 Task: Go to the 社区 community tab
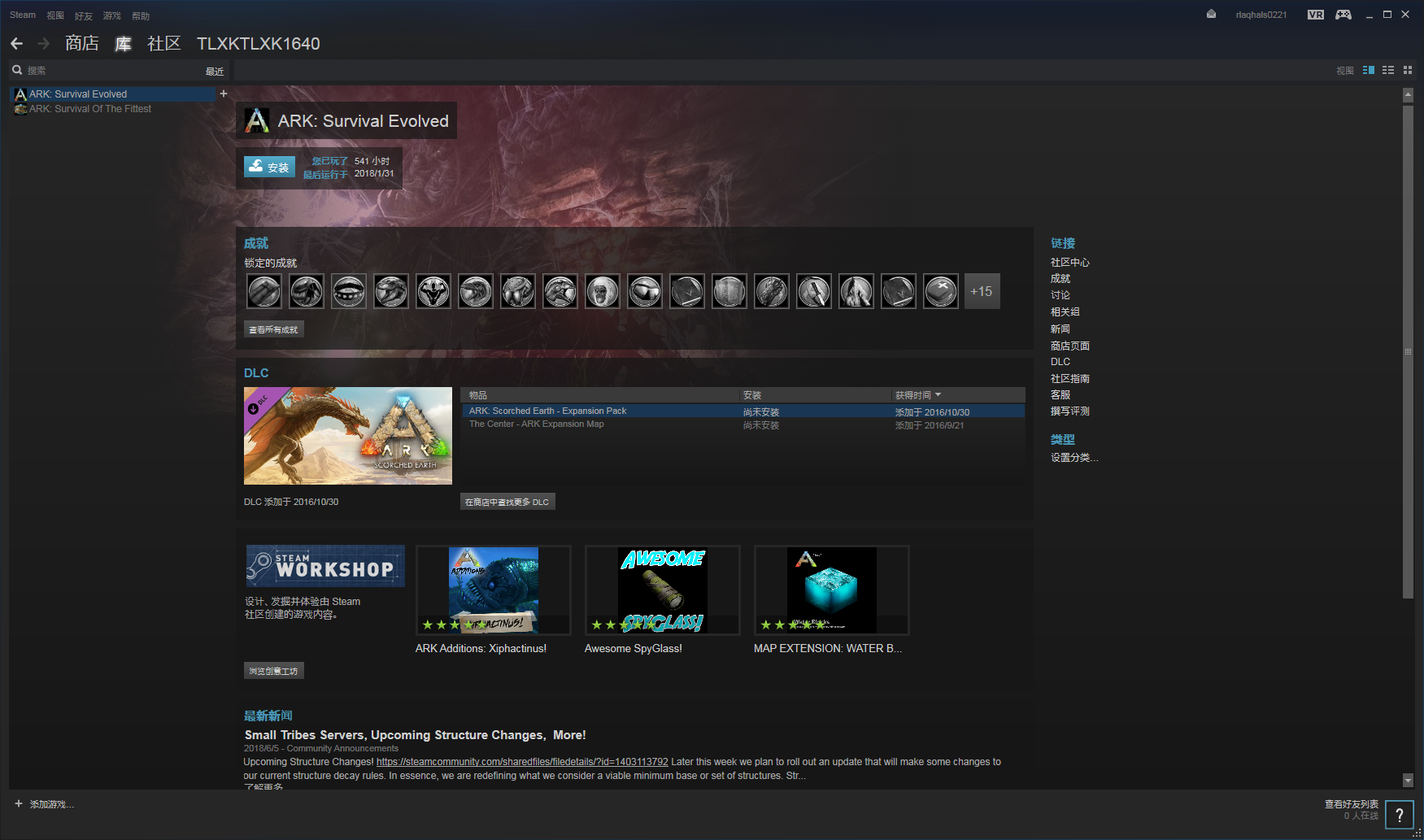[x=163, y=43]
